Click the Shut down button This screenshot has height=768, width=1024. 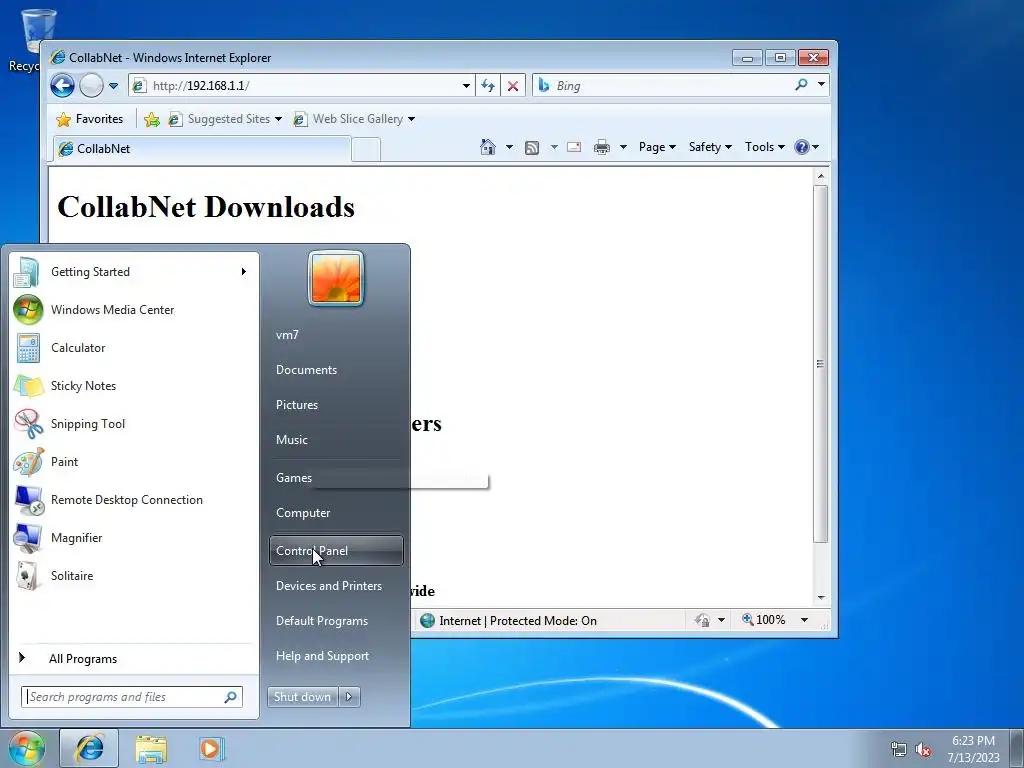[303, 697]
